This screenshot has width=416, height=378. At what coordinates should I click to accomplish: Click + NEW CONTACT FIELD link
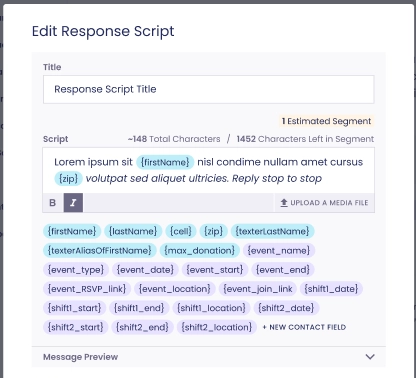[304, 327]
